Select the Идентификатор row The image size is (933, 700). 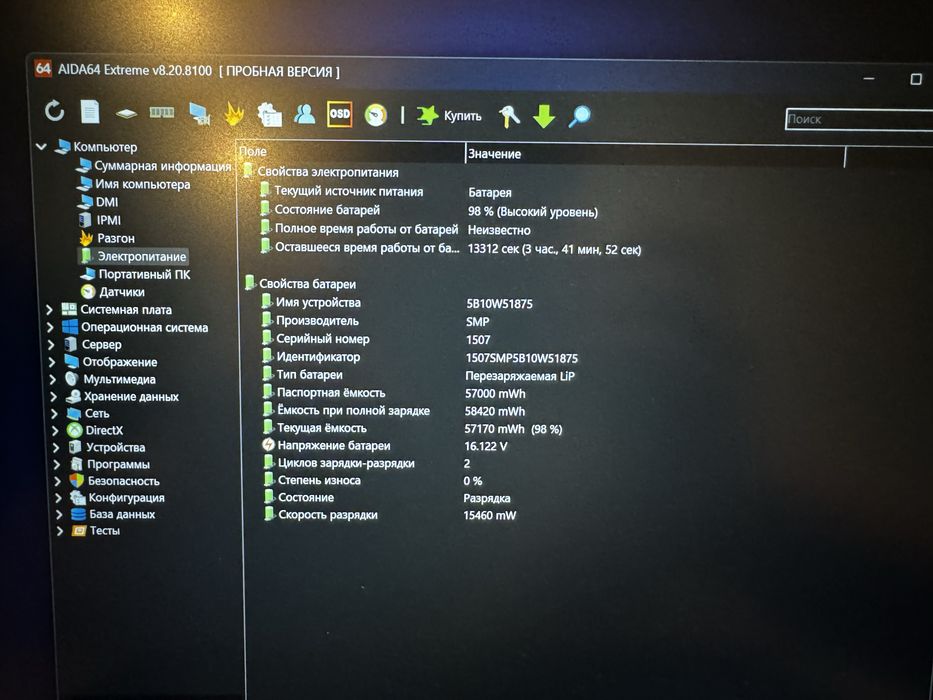tap(318, 357)
